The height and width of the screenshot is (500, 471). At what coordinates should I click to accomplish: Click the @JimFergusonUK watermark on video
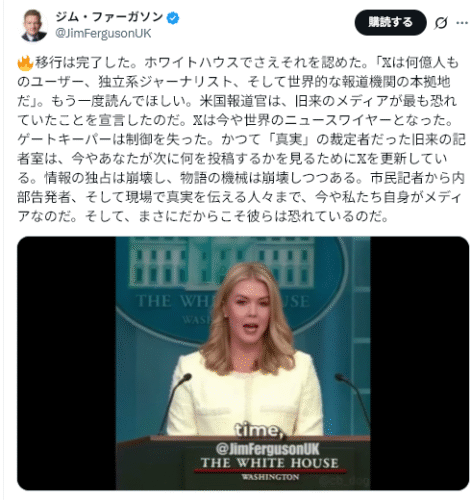pyautogui.click(x=268, y=449)
